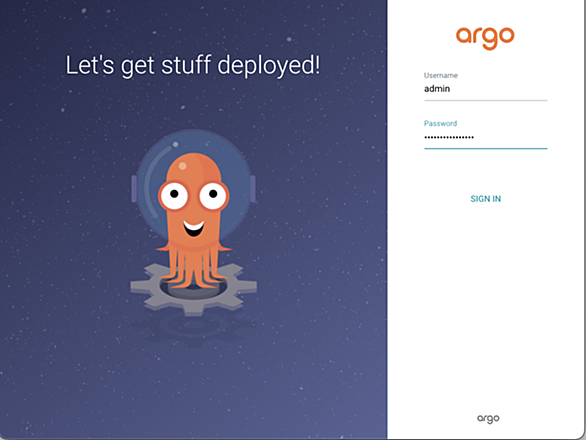Image resolution: width=586 pixels, height=440 pixels.
Task: Click the light spot on octopus head
Action: [182, 166]
